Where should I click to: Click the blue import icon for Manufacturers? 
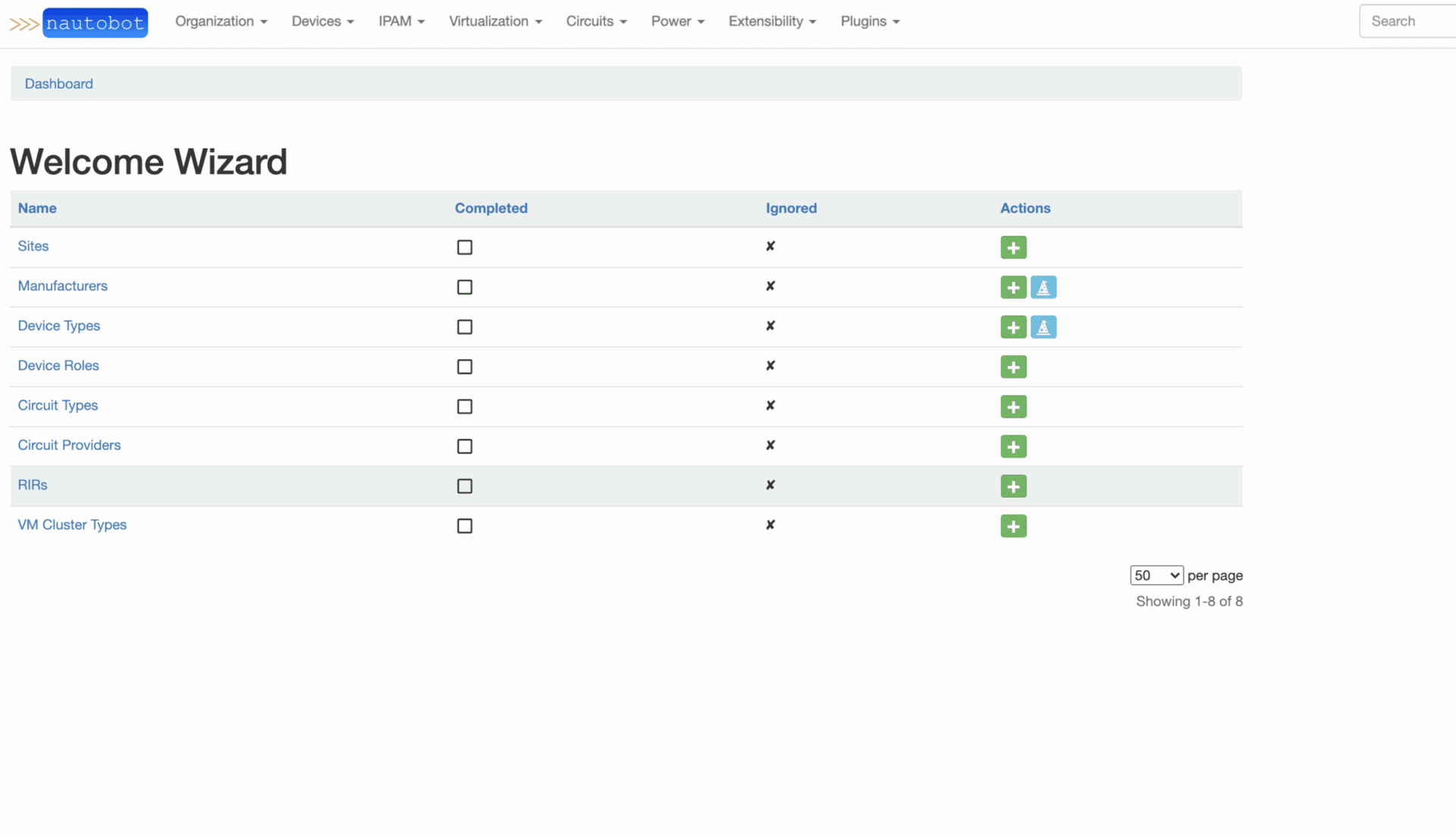(x=1043, y=287)
